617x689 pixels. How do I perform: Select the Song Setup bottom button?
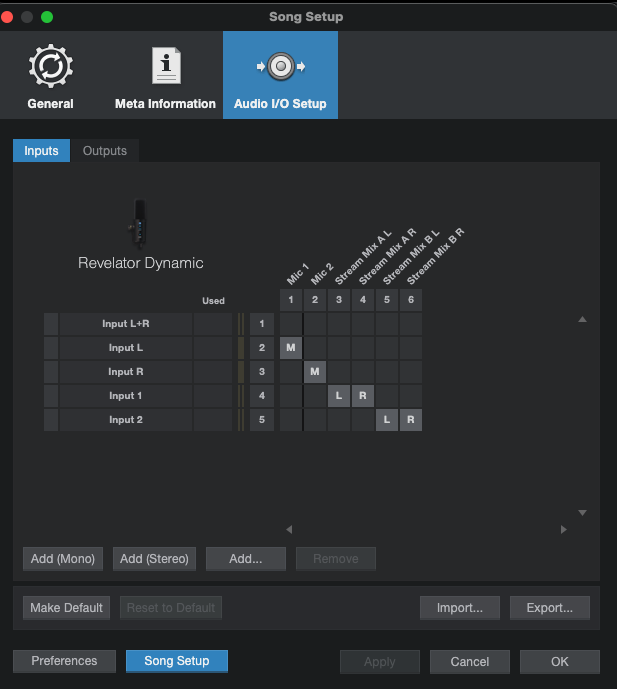click(177, 661)
